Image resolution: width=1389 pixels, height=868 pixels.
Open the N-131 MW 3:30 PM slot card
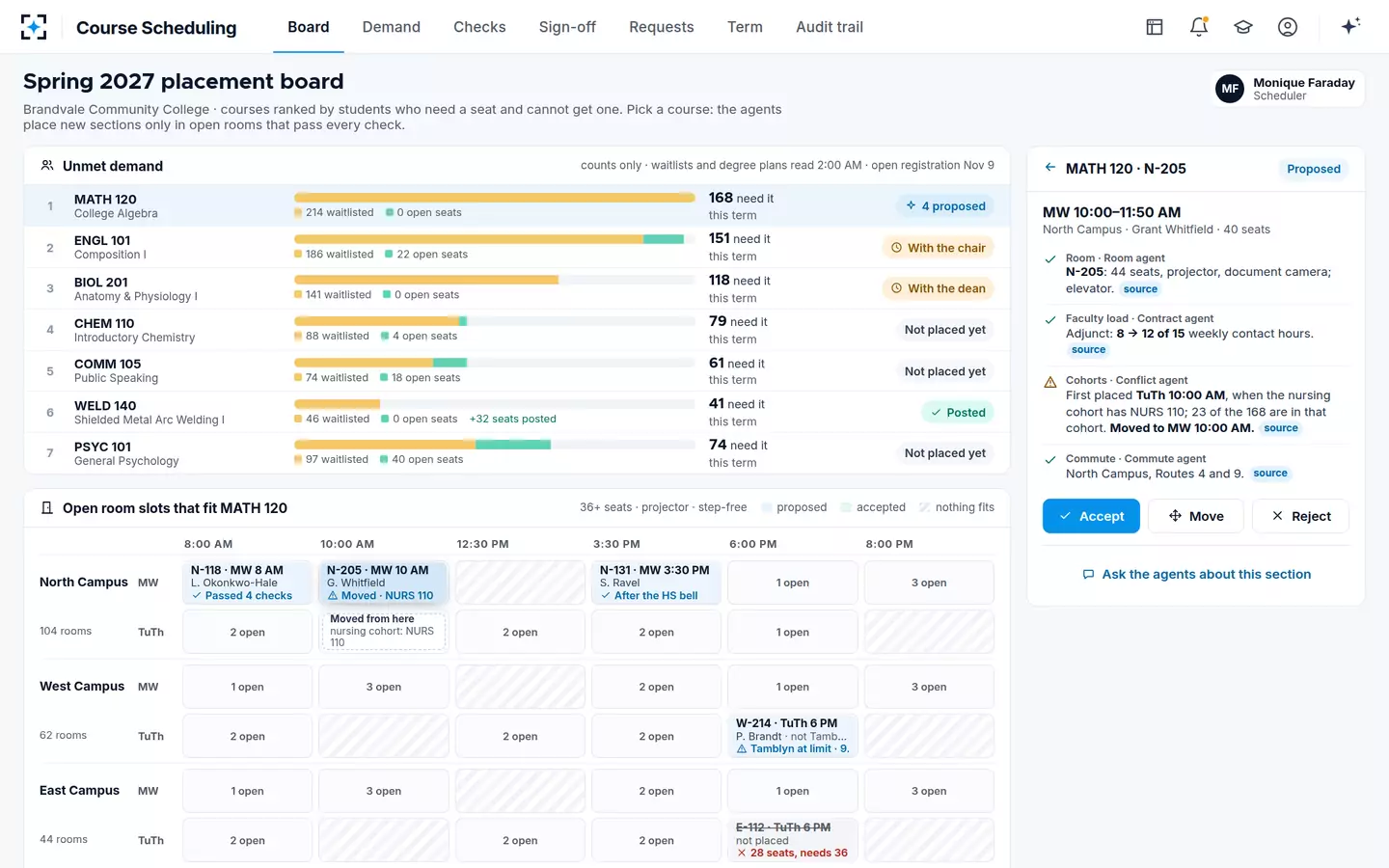(x=656, y=583)
